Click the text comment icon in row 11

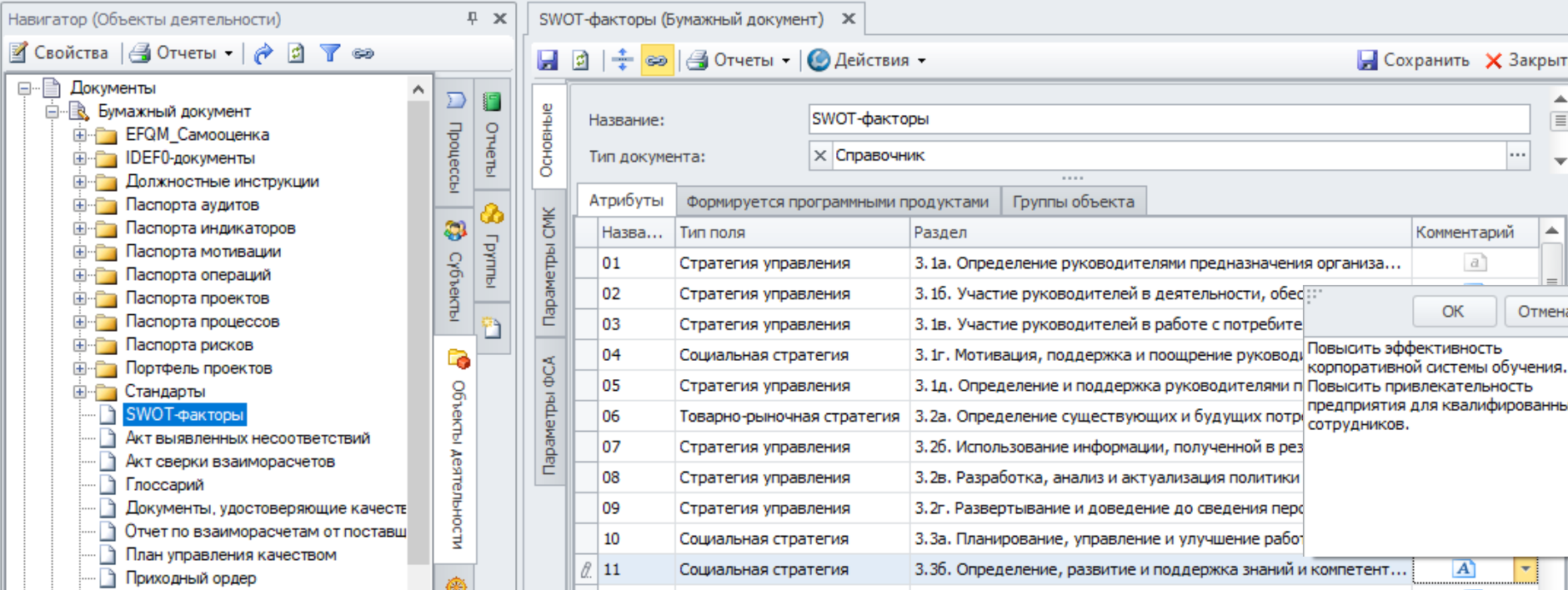coord(1464,569)
